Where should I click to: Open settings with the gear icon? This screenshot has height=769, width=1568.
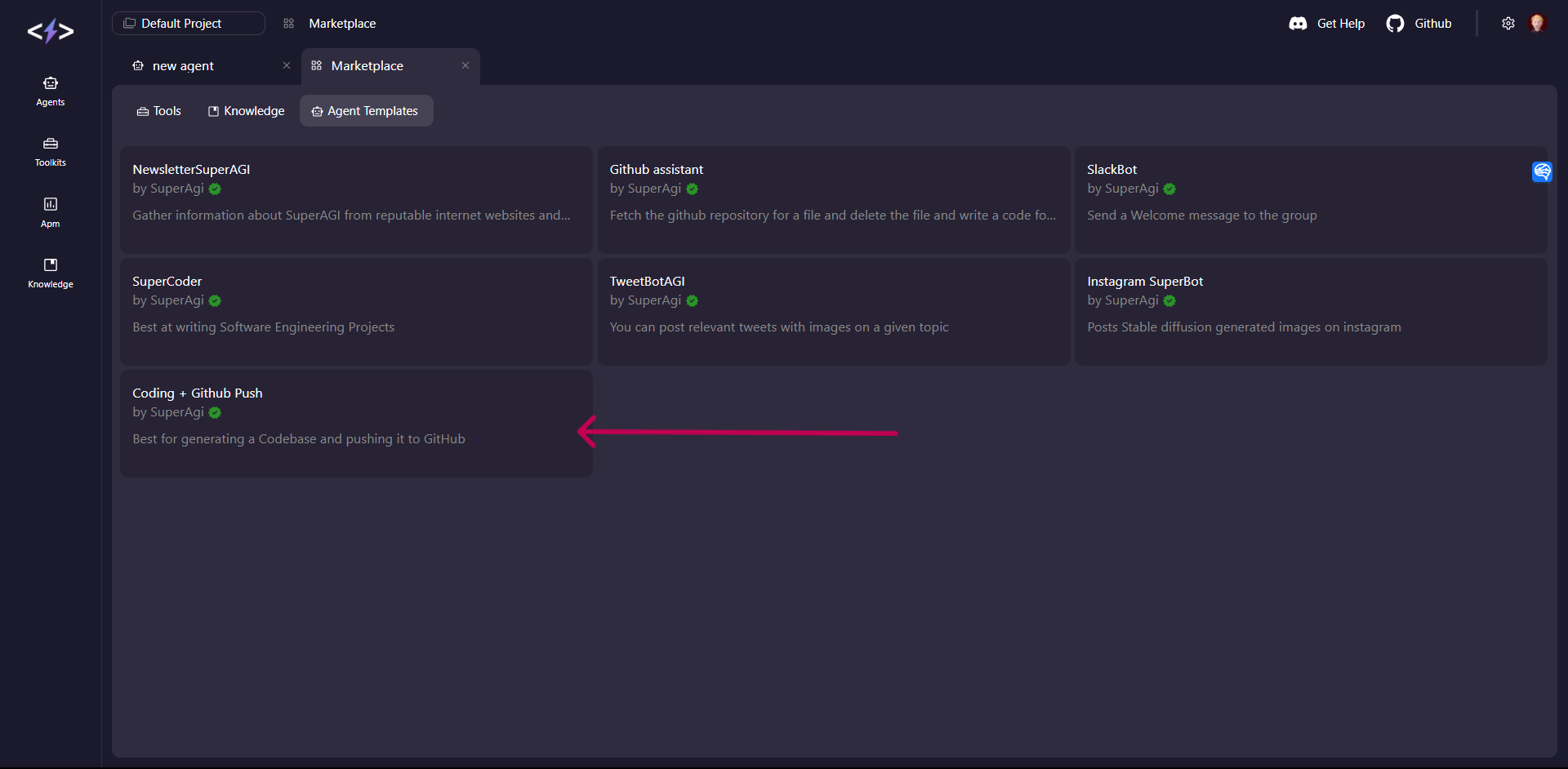point(1508,24)
